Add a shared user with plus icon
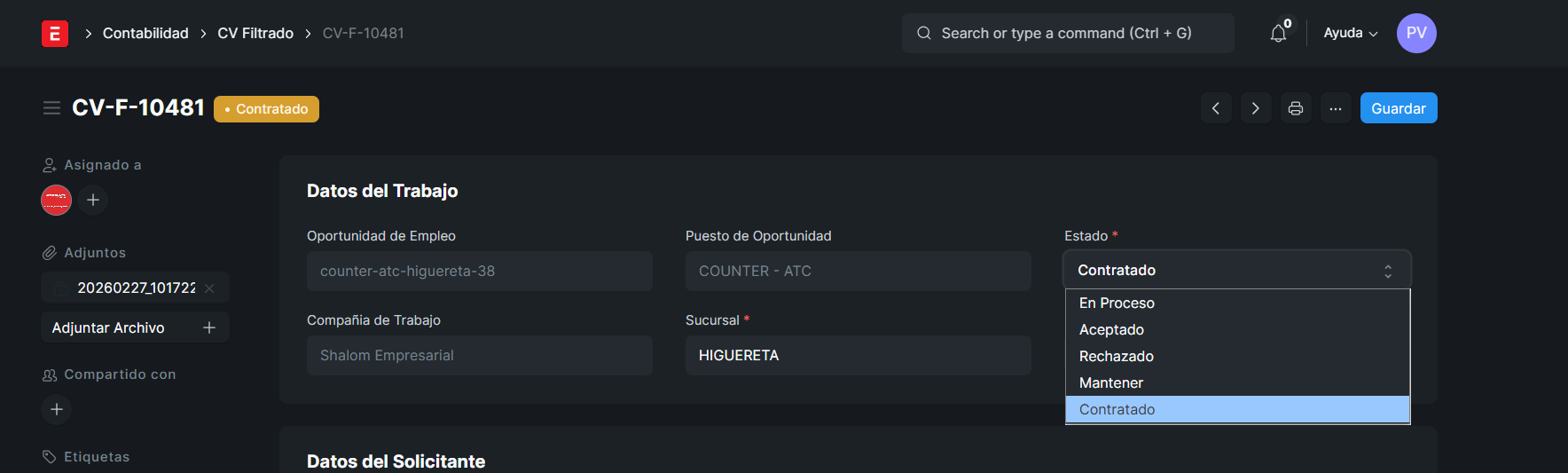 coord(57,409)
